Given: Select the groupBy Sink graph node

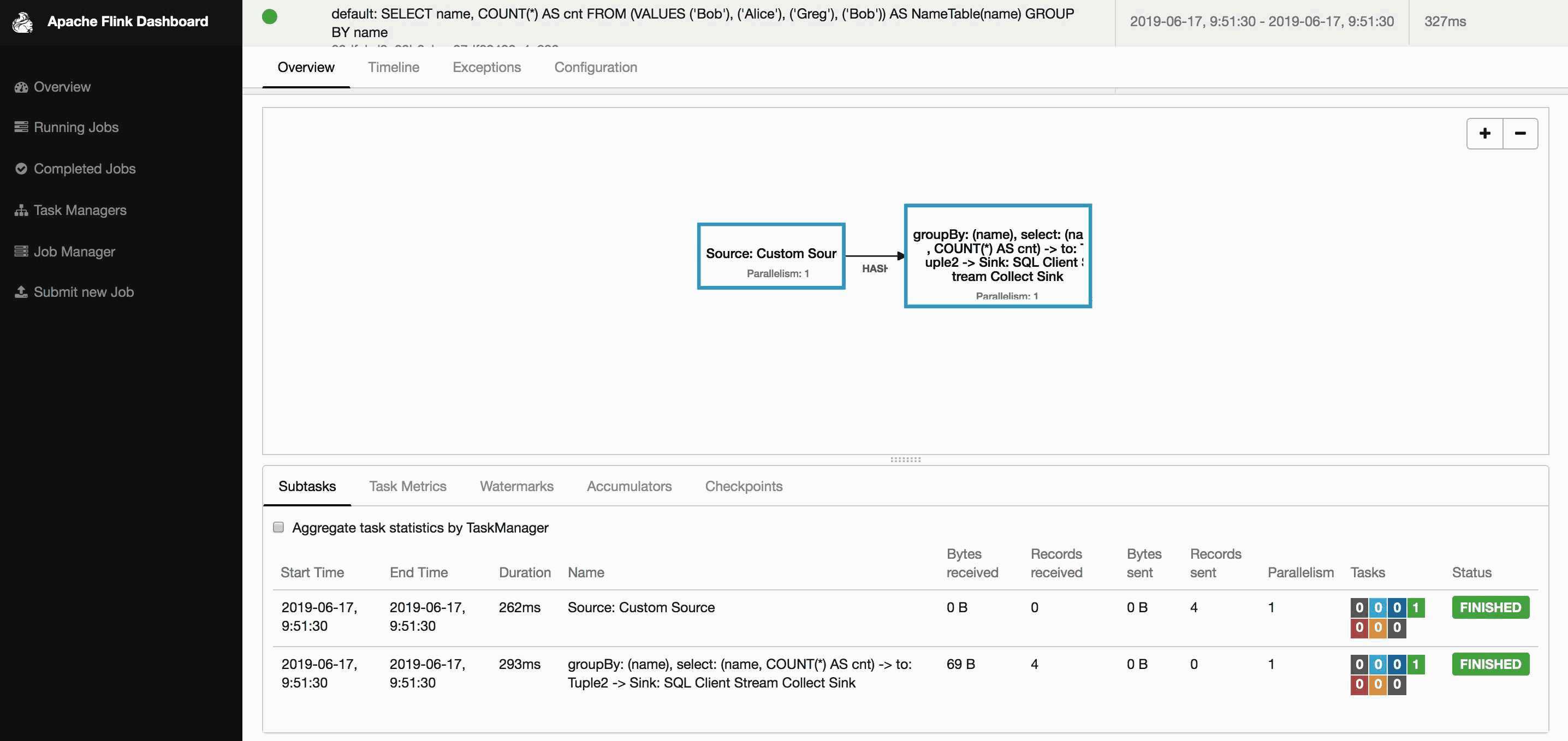Looking at the screenshot, I should coord(997,255).
